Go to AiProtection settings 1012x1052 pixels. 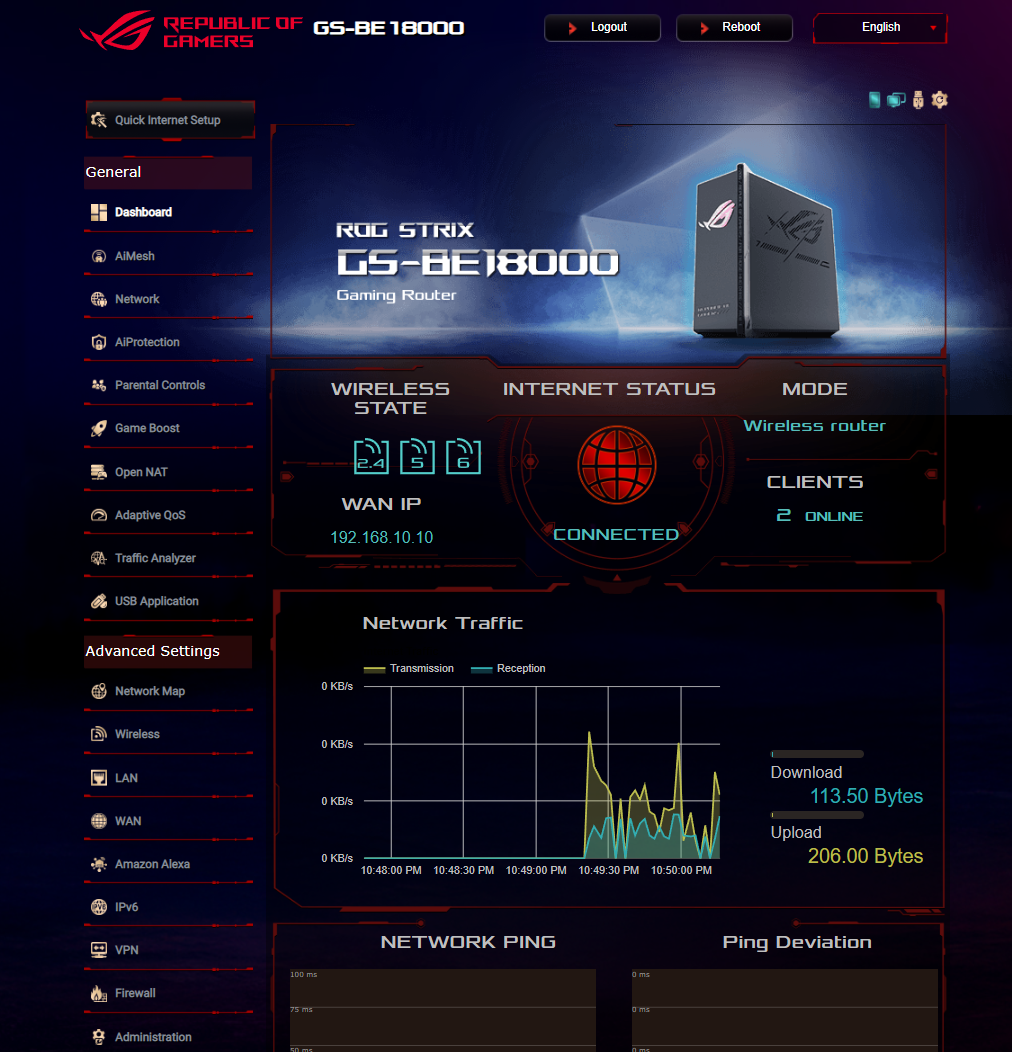pos(147,342)
